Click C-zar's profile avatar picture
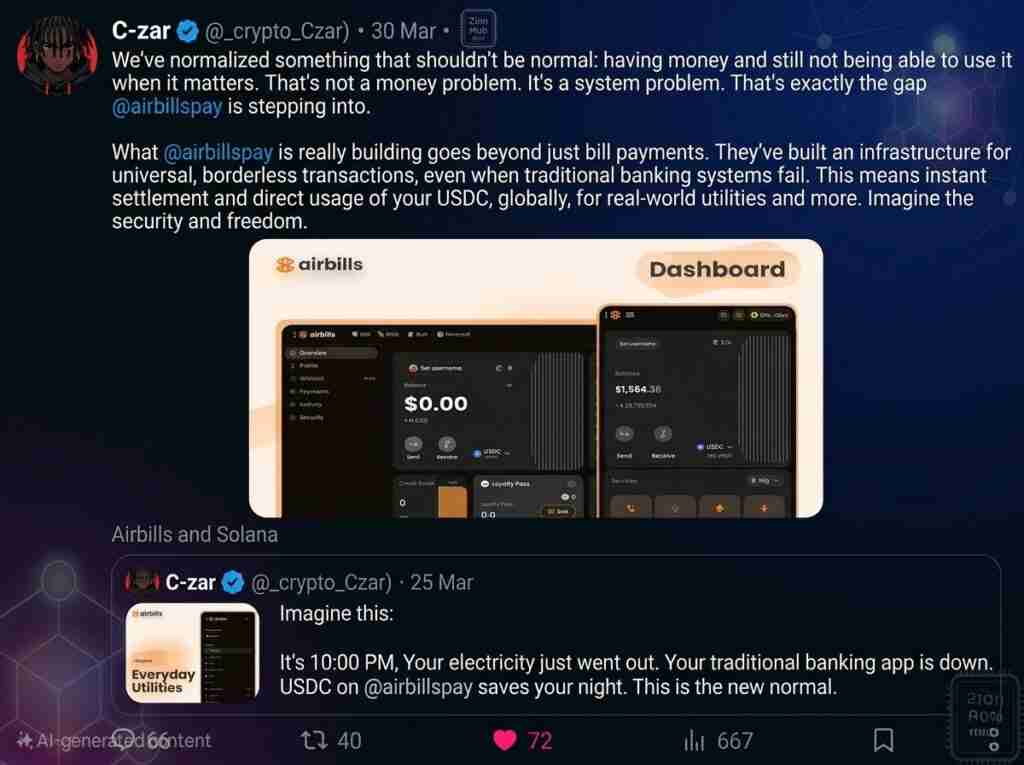Screen dimensions: 1024x765 click(57, 56)
